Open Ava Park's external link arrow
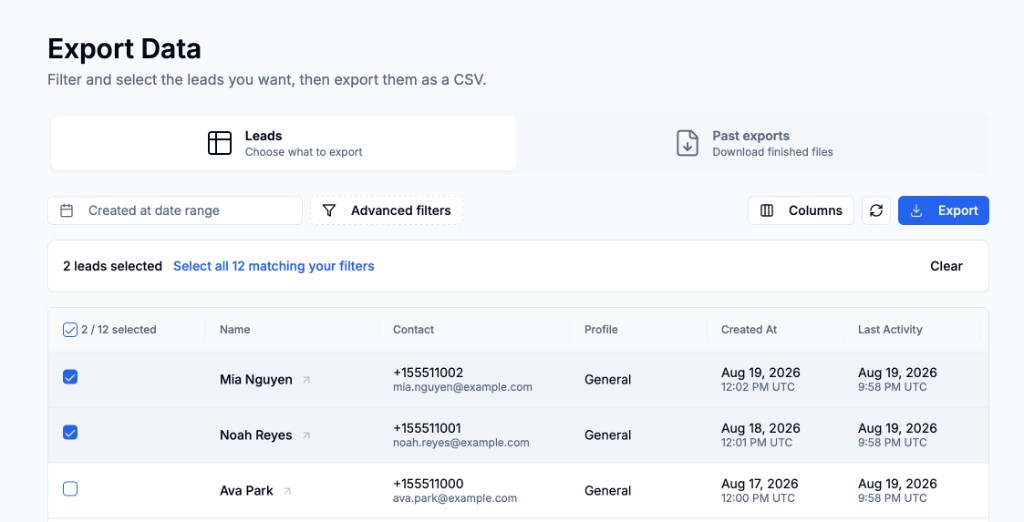This screenshot has width=1024, height=522. [x=287, y=491]
